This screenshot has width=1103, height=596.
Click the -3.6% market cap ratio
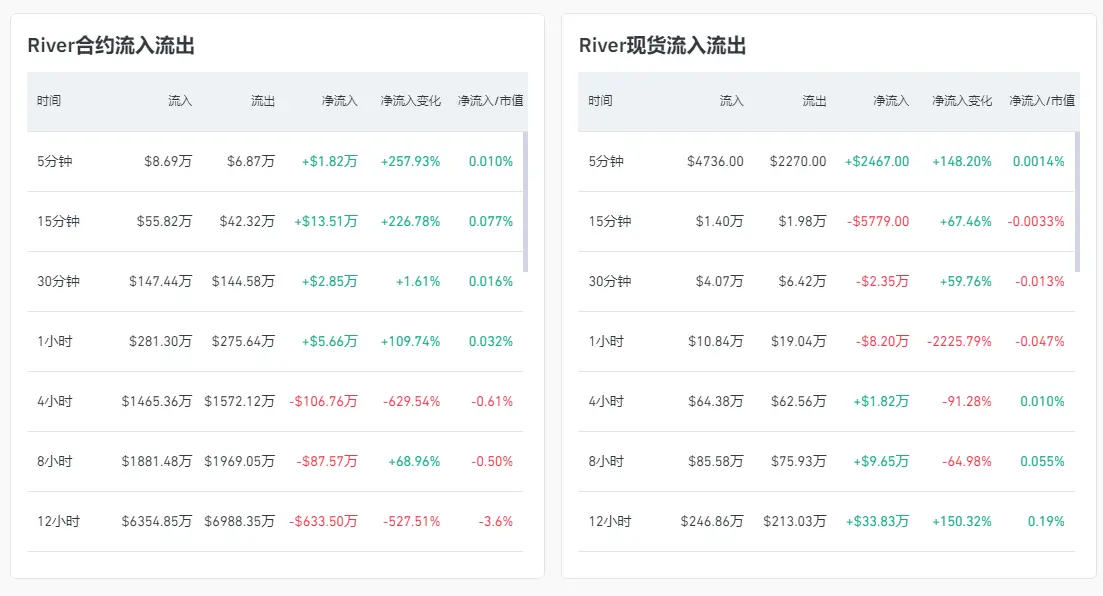(496, 521)
